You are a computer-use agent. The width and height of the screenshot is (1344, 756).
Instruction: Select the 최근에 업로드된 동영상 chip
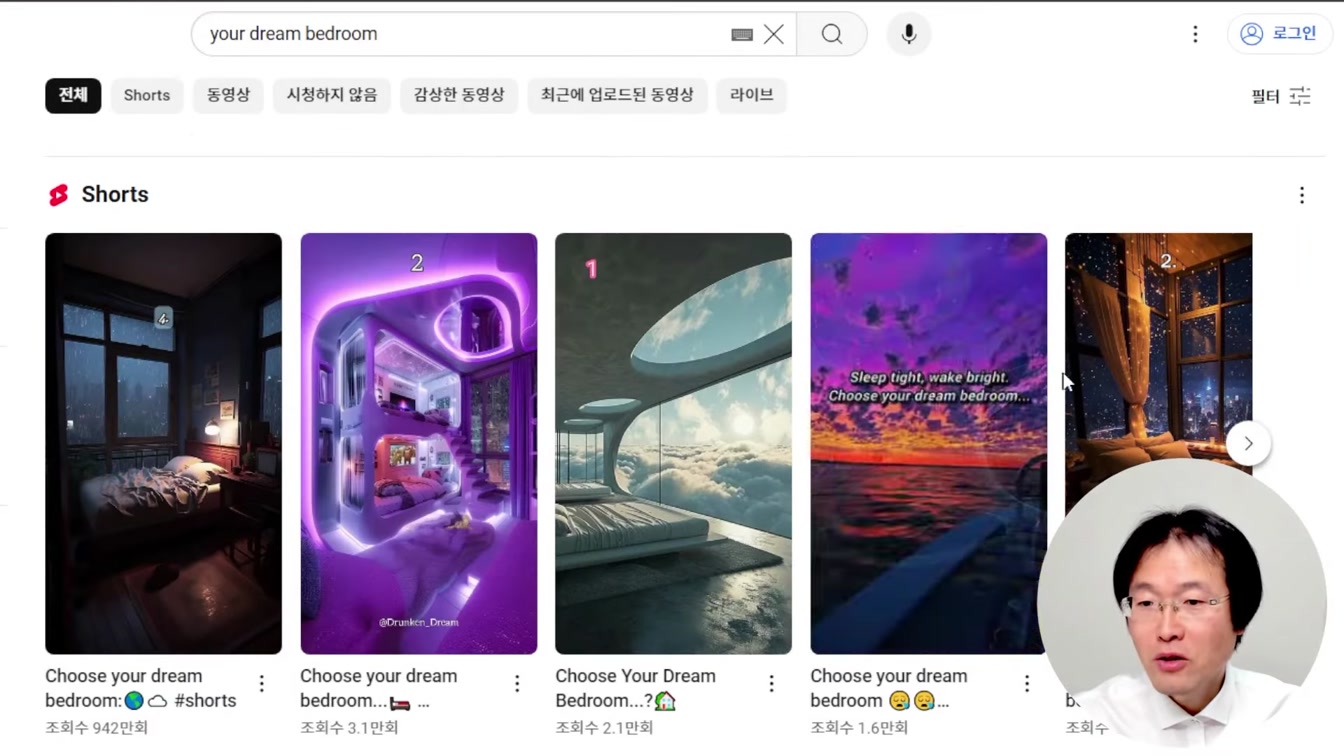tap(617, 95)
